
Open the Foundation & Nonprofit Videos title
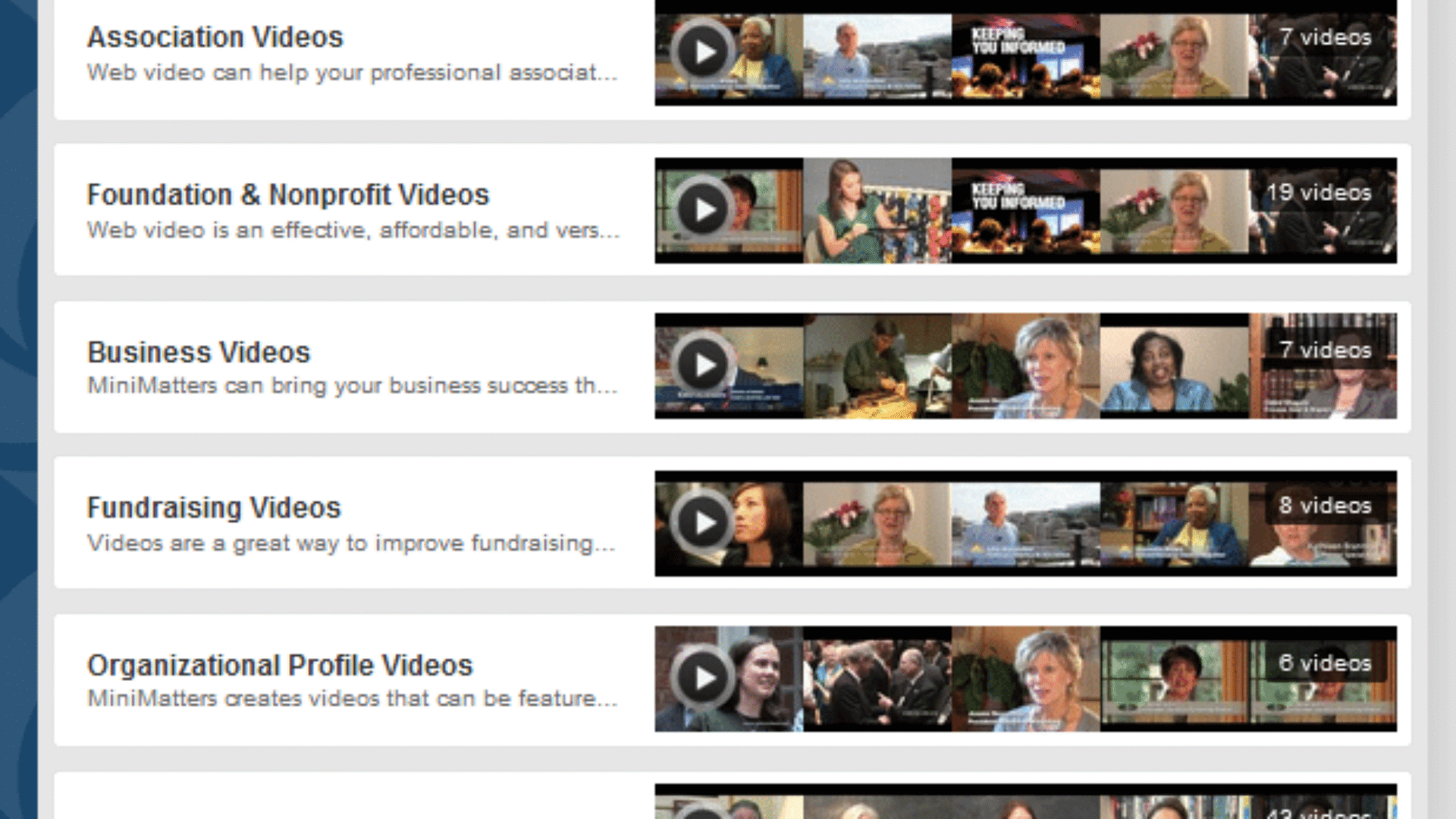click(288, 194)
